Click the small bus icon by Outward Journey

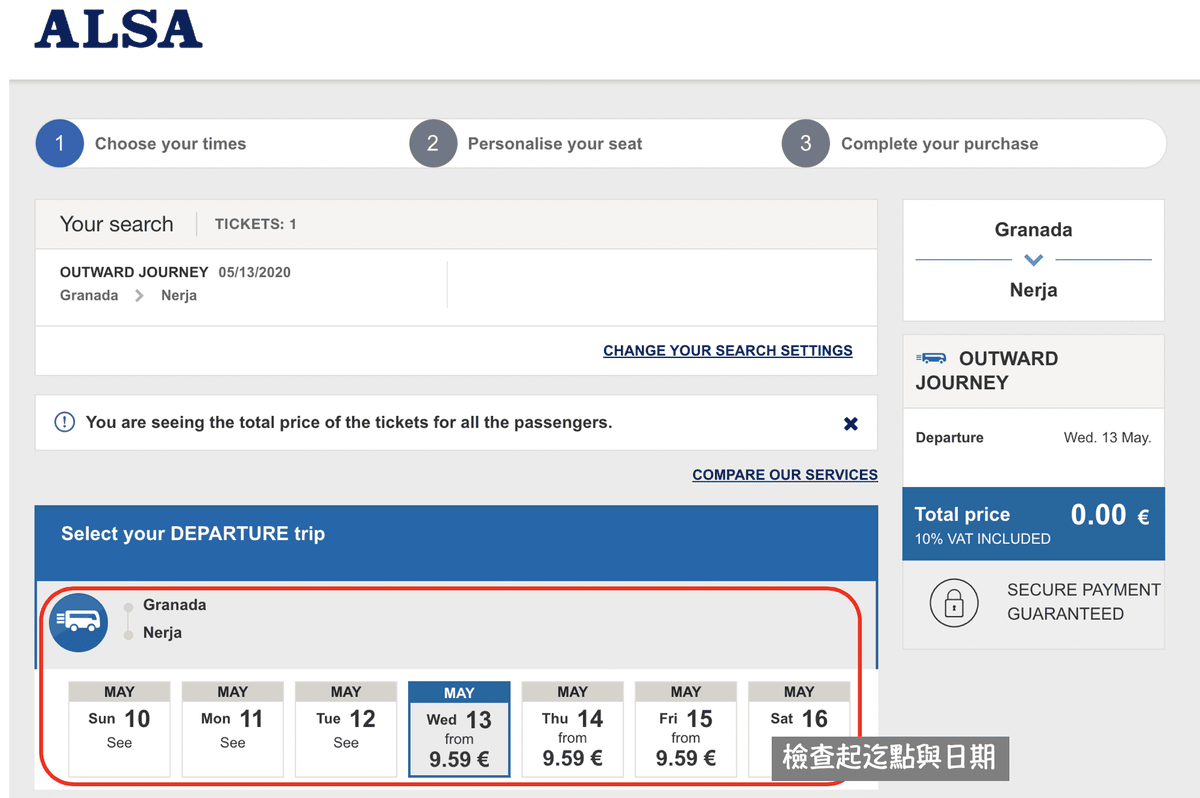pyautogui.click(x=931, y=358)
